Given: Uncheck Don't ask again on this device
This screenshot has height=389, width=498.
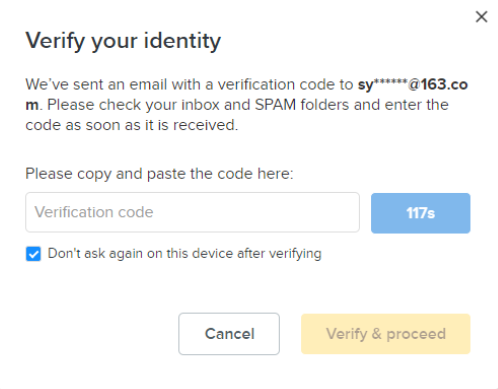Looking at the screenshot, I should pos(33,254).
